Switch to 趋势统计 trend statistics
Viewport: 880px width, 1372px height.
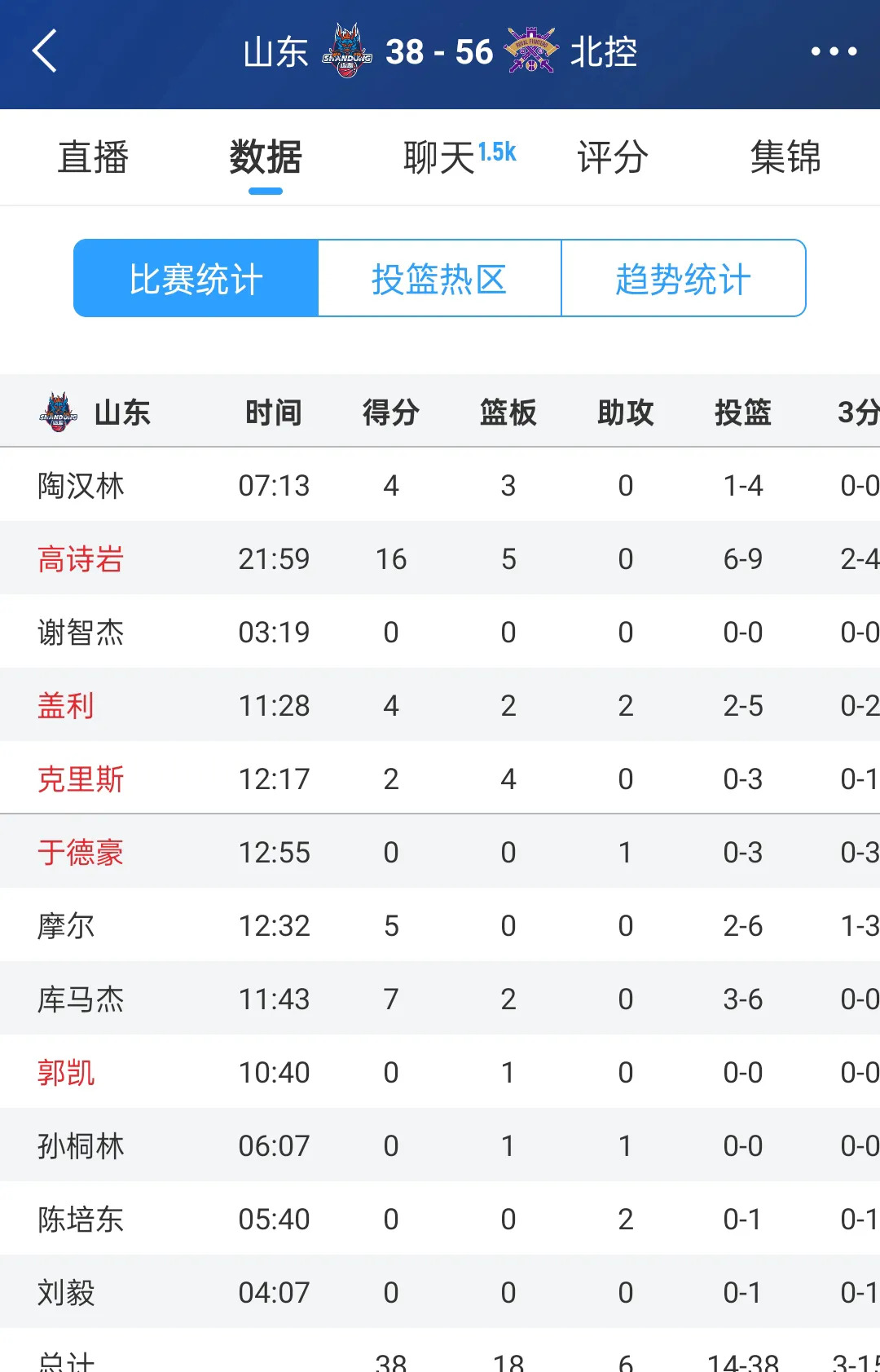pos(682,278)
